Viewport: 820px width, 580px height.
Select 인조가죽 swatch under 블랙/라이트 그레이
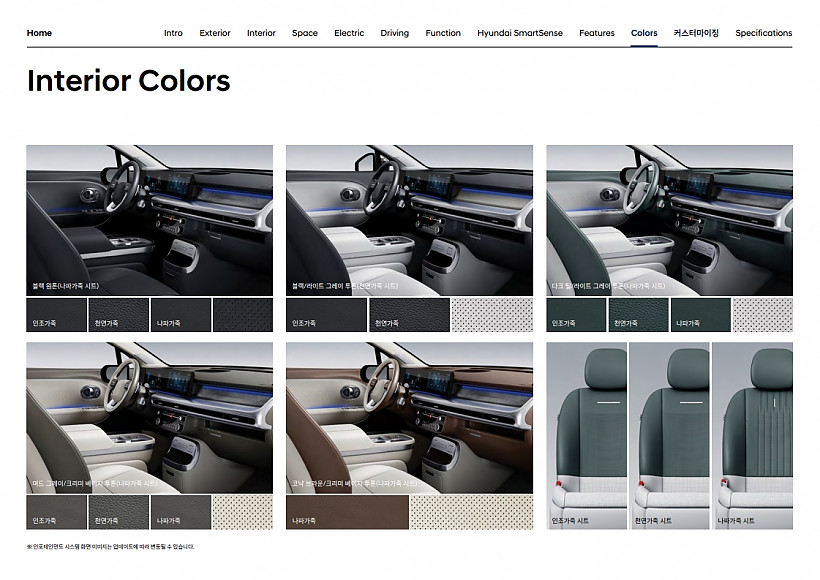(326, 315)
